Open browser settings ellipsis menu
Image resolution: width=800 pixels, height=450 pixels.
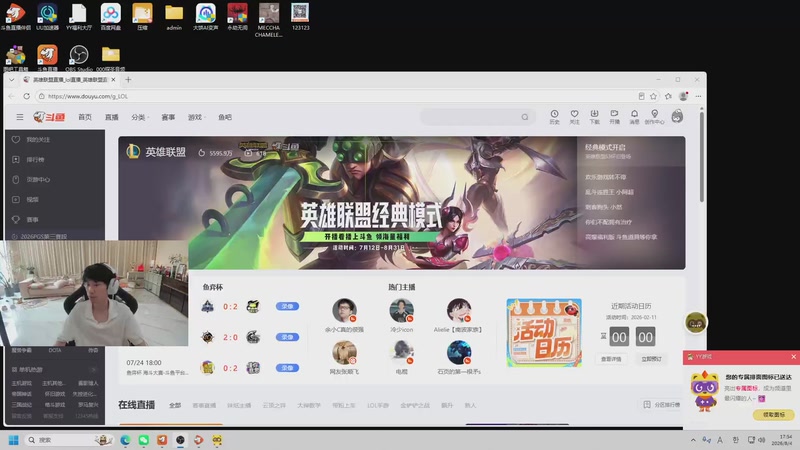(698, 96)
